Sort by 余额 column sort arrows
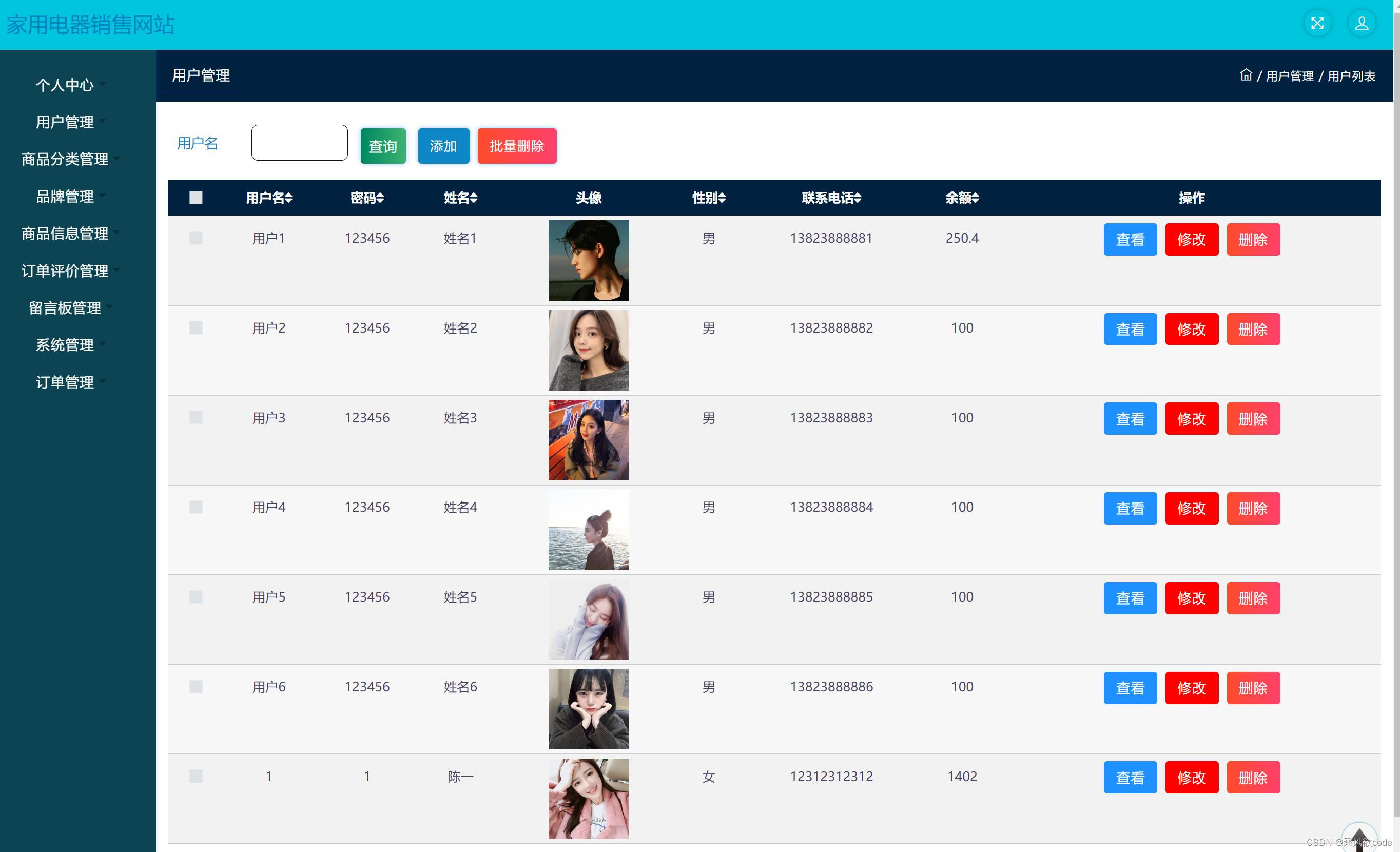The width and height of the screenshot is (1400, 852). [x=976, y=198]
